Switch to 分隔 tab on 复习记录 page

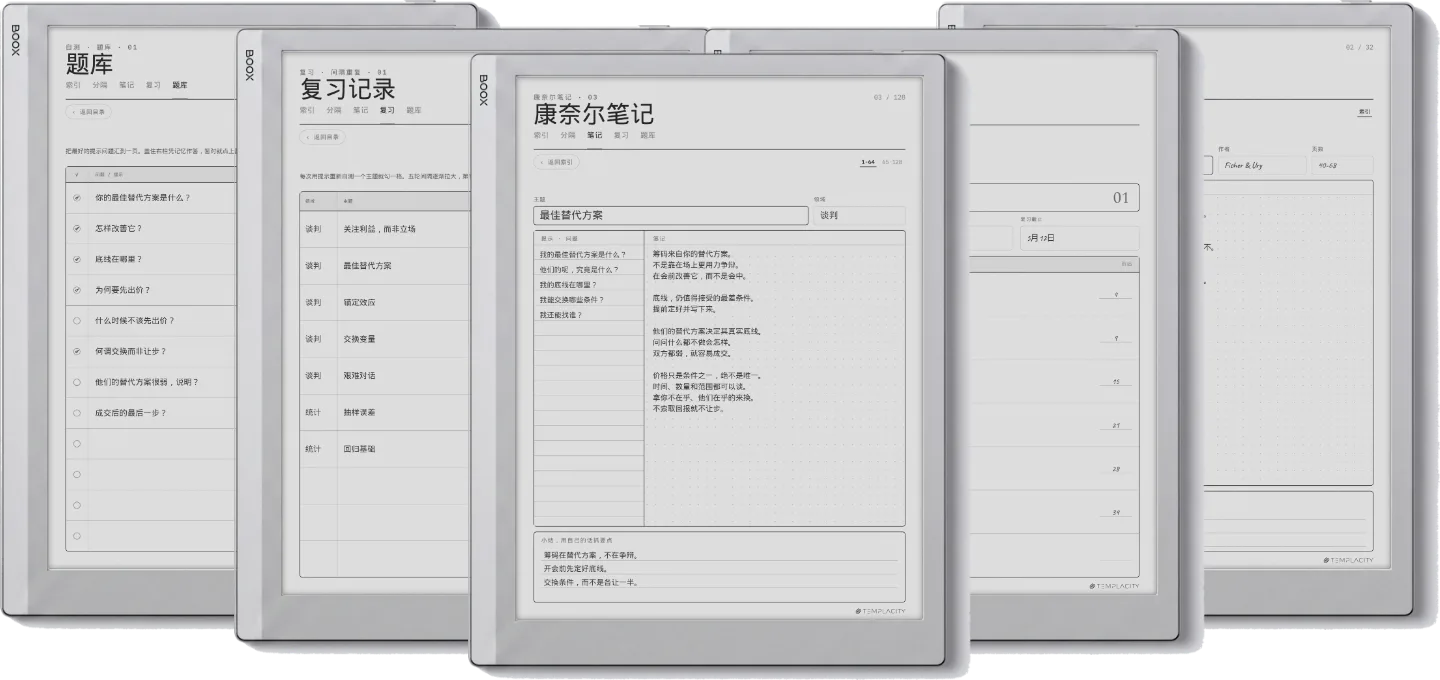333,110
